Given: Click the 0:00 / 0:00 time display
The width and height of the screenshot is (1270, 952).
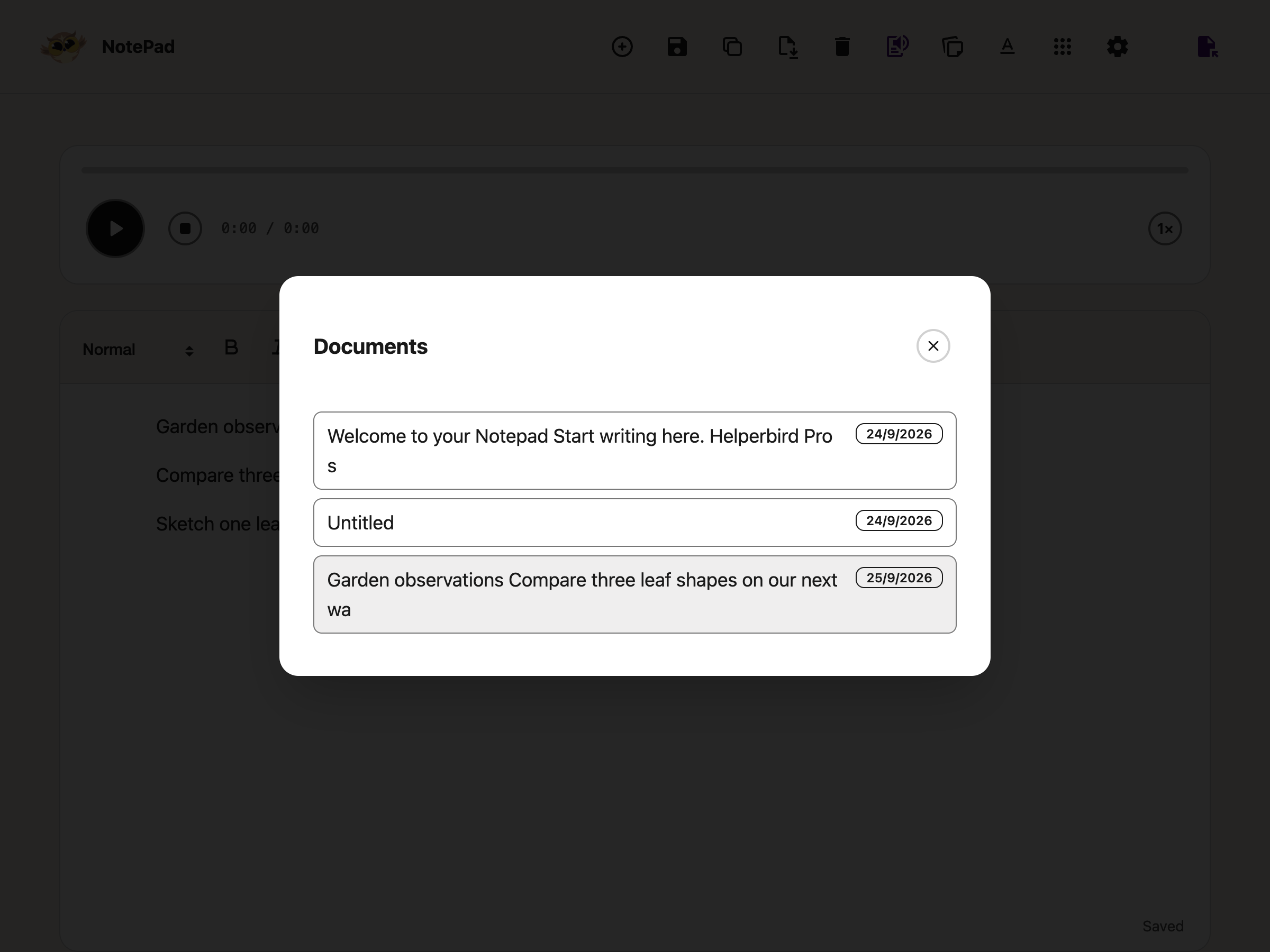Looking at the screenshot, I should pyautogui.click(x=270, y=228).
